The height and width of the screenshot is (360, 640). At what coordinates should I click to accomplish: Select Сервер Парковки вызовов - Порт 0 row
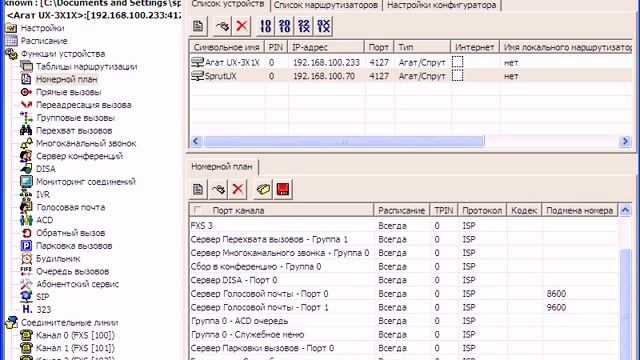point(404,348)
